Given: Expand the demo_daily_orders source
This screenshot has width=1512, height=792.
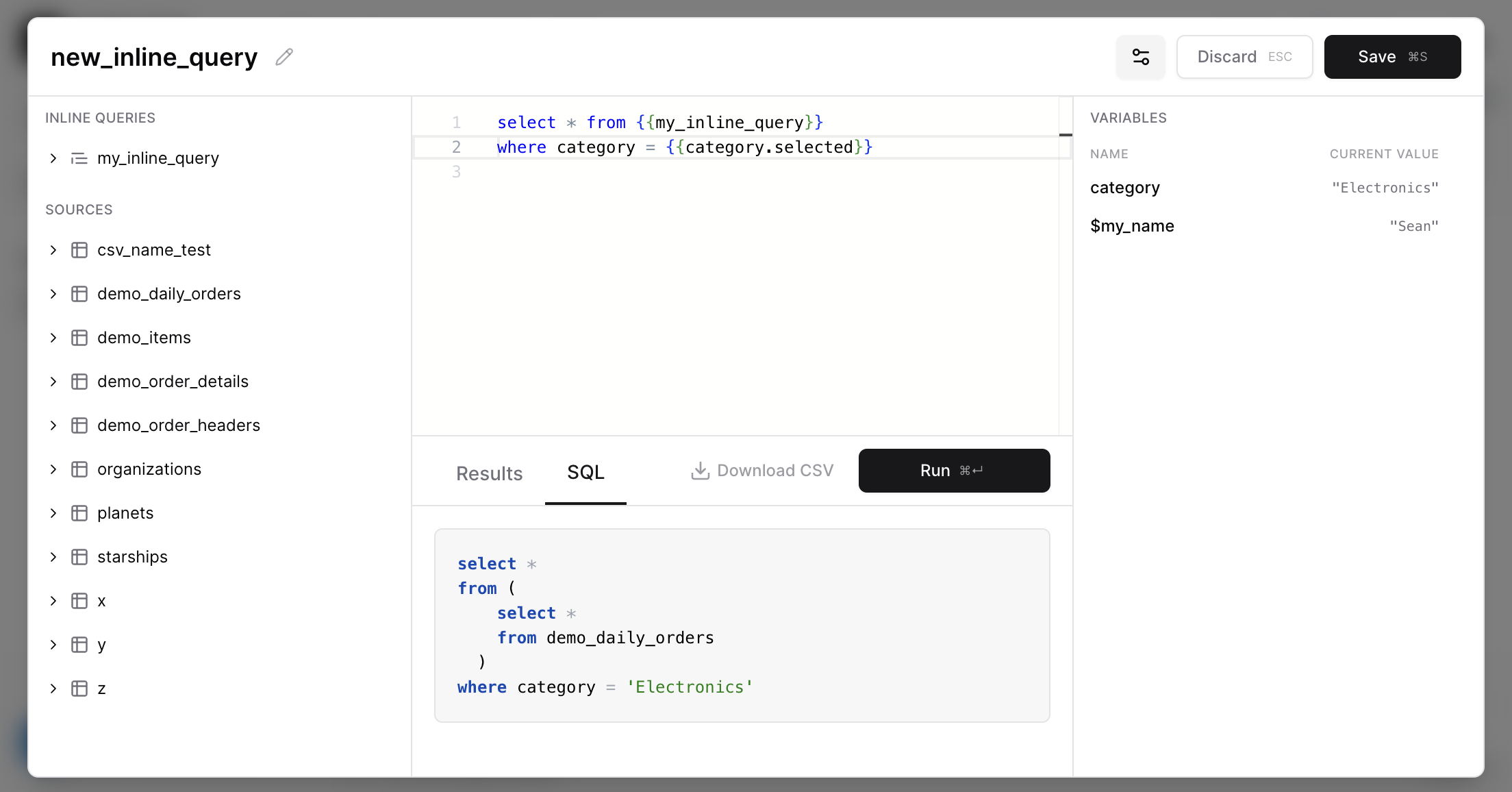Looking at the screenshot, I should [x=53, y=294].
